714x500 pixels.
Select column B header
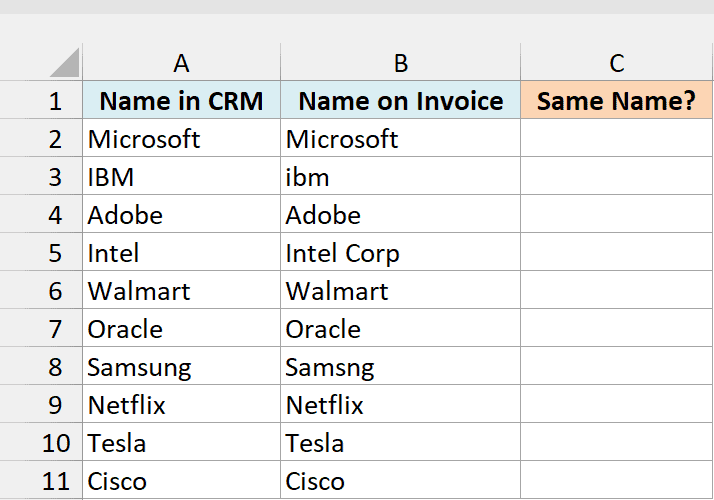coord(401,63)
